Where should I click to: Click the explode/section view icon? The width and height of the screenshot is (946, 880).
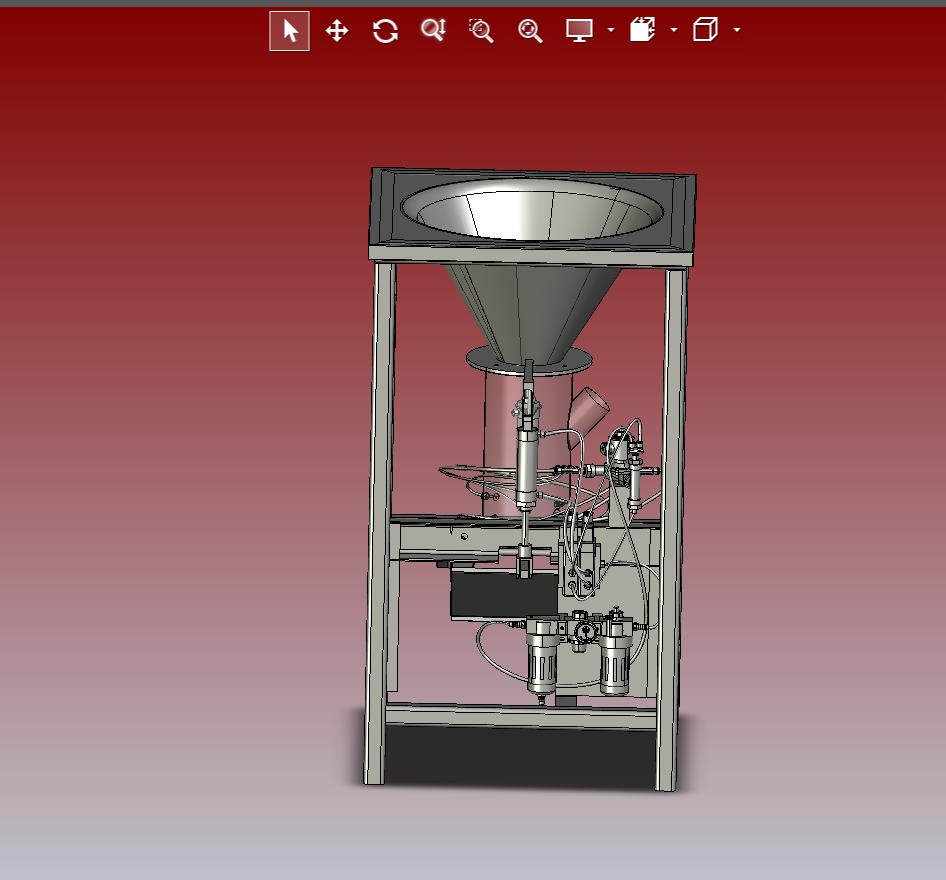pyautogui.click(x=643, y=30)
